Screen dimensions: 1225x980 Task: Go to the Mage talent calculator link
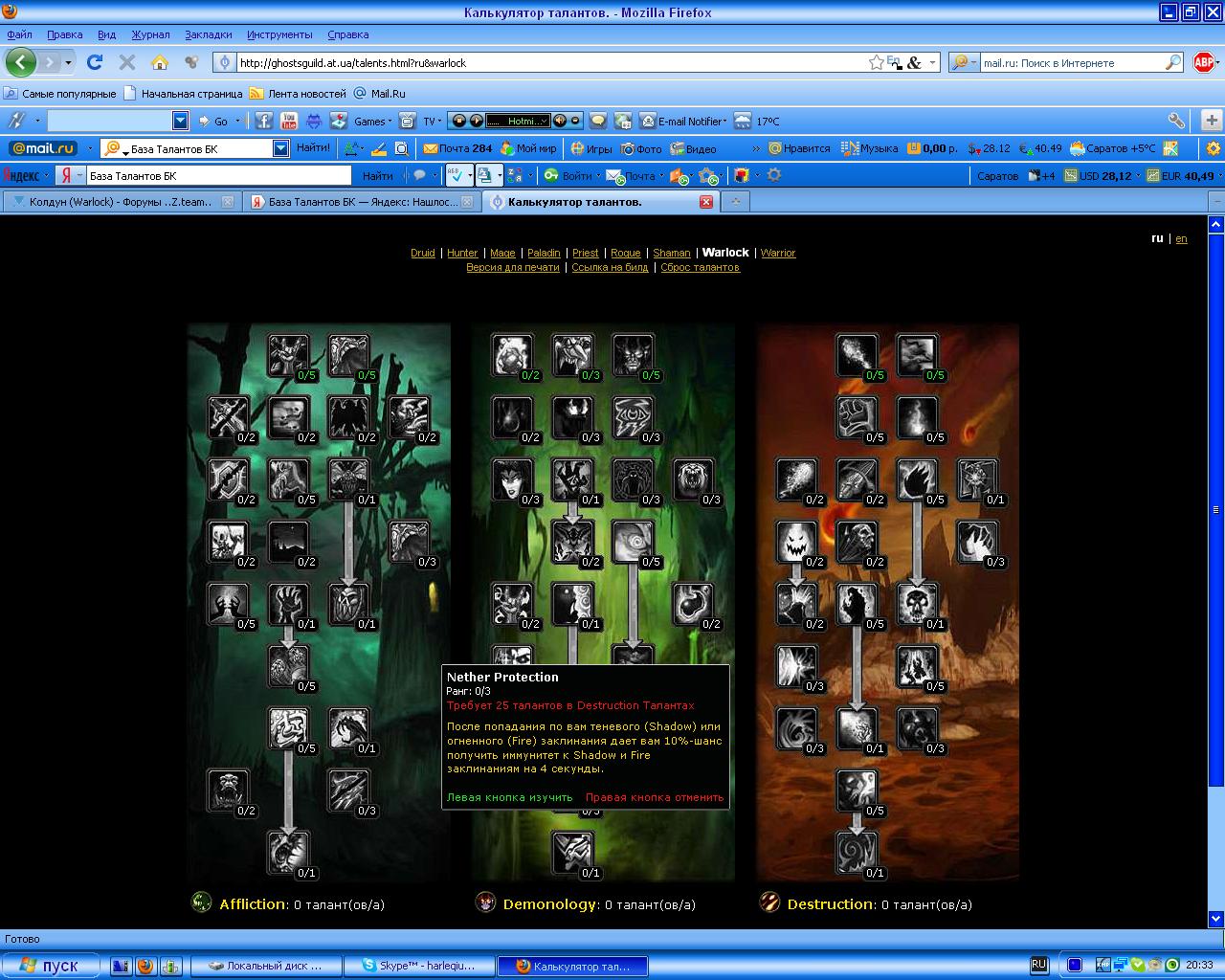[502, 253]
